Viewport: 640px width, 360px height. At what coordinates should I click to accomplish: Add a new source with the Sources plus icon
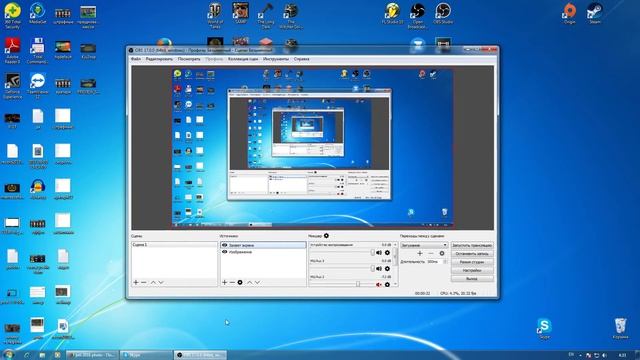(224, 282)
